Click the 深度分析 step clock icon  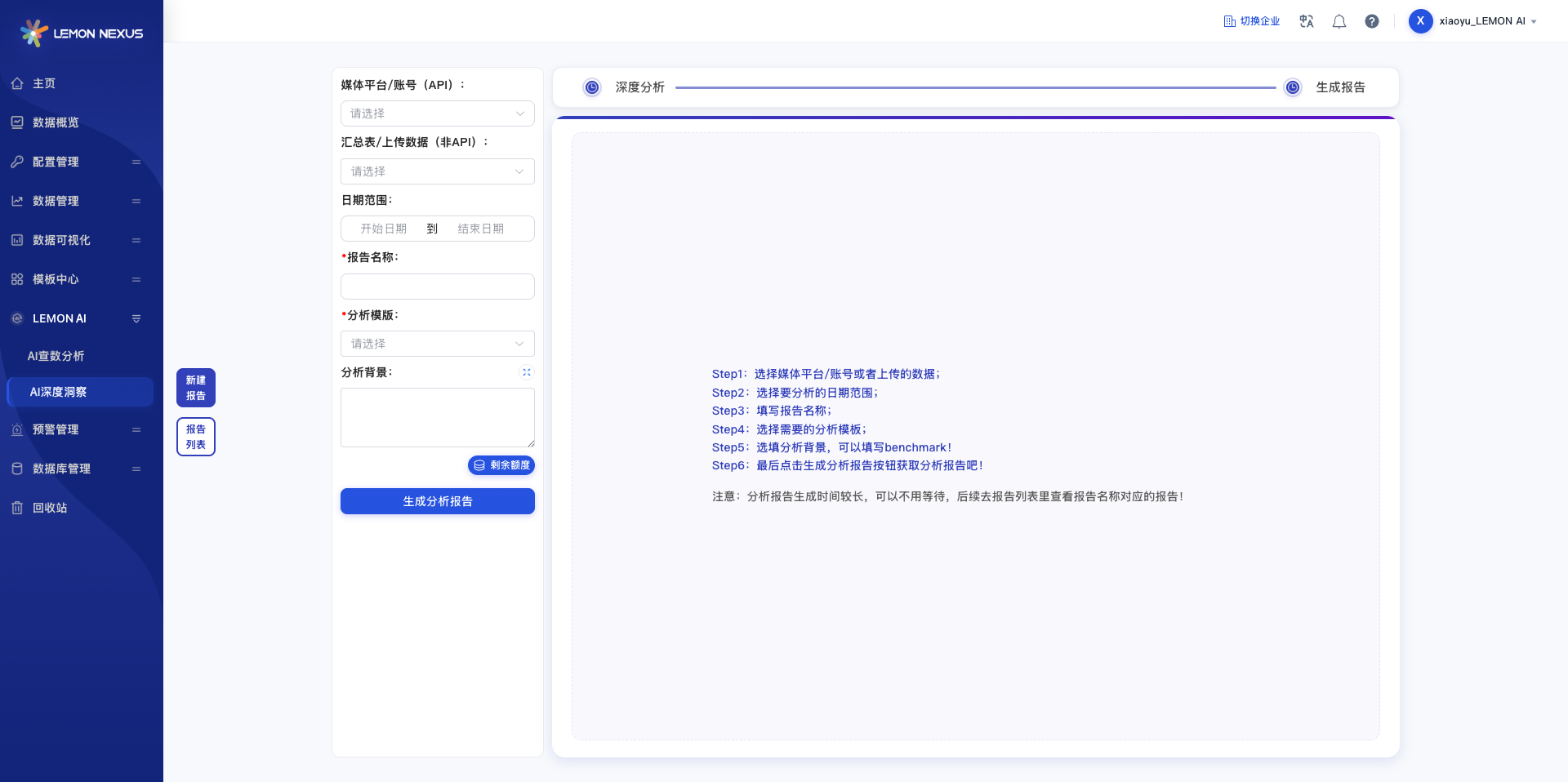coord(592,87)
